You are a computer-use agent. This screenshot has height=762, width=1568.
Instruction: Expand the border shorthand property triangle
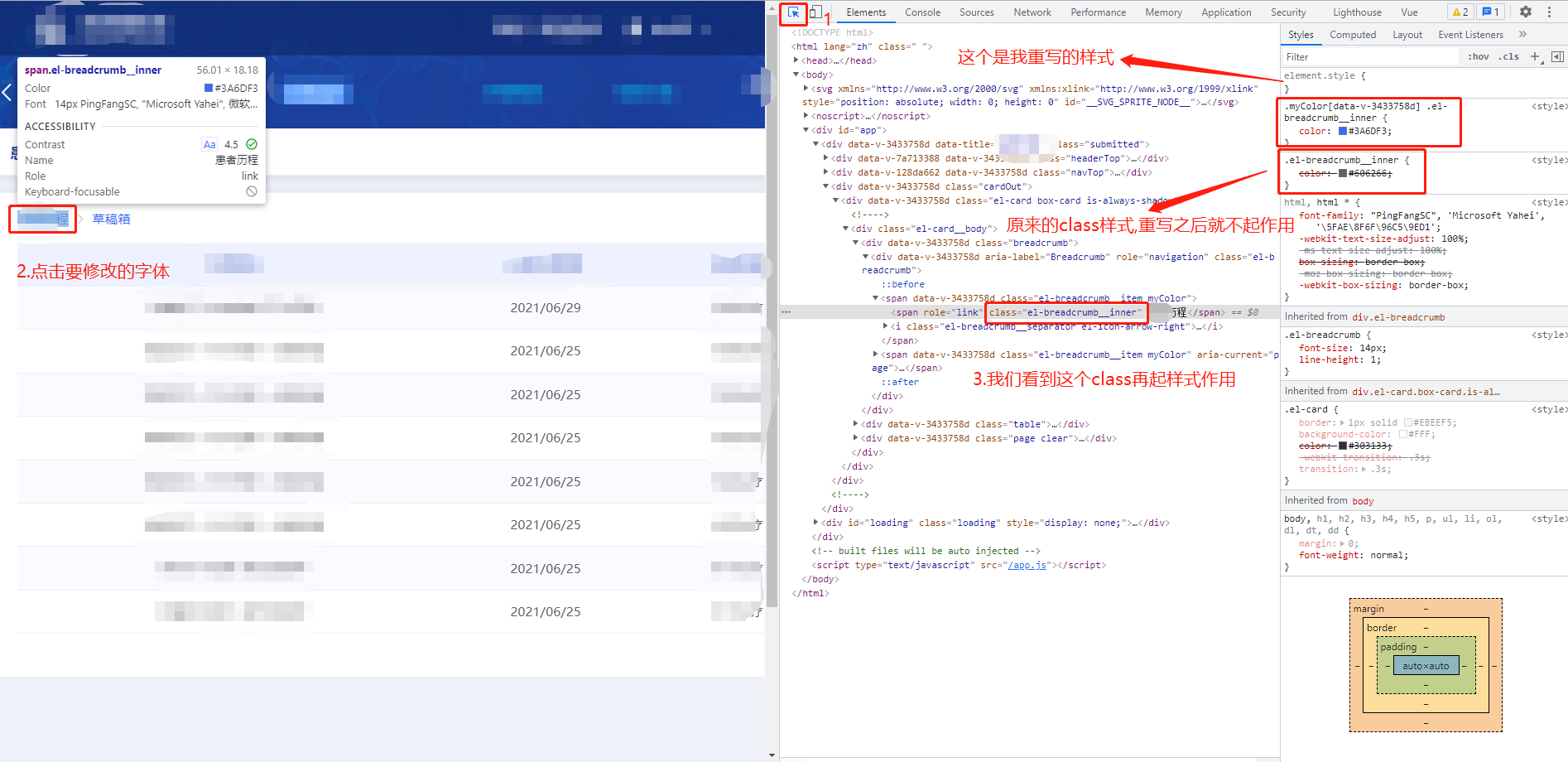pyautogui.click(x=1343, y=422)
